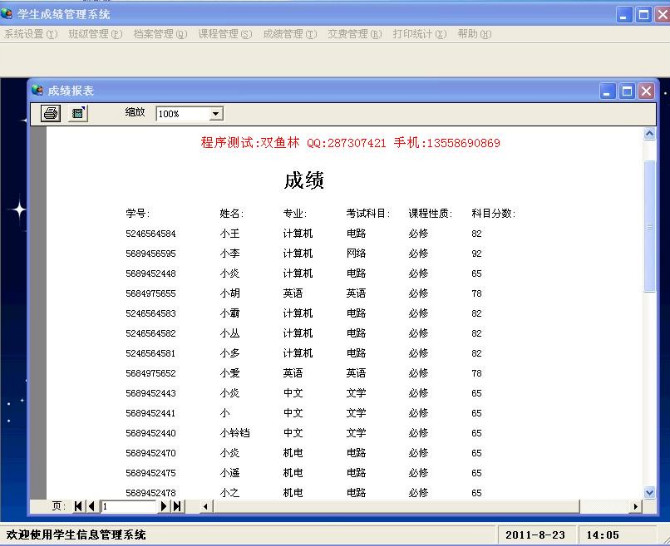Screen dimensions: 670x546
Task: Click the 网络 exam subject cell
Action: (x=356, y=254)
